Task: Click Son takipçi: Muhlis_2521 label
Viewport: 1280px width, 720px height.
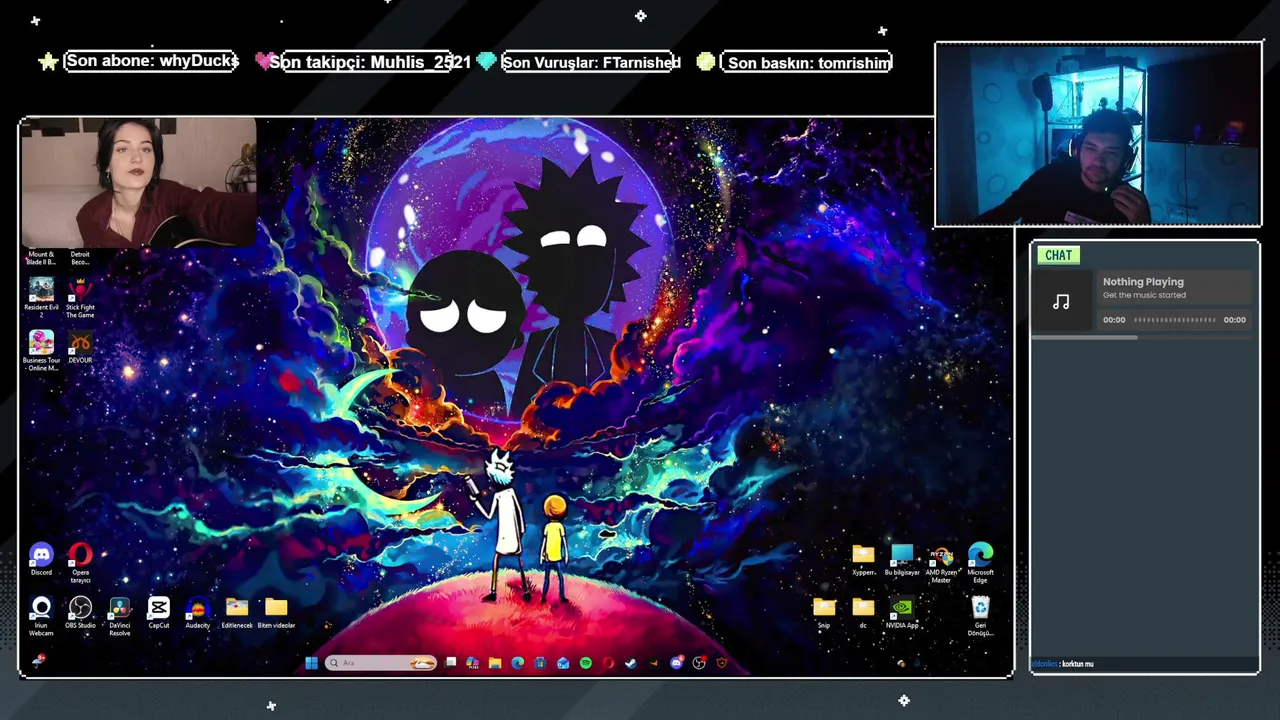Action: pyautogui.click(x=369, y=62)
